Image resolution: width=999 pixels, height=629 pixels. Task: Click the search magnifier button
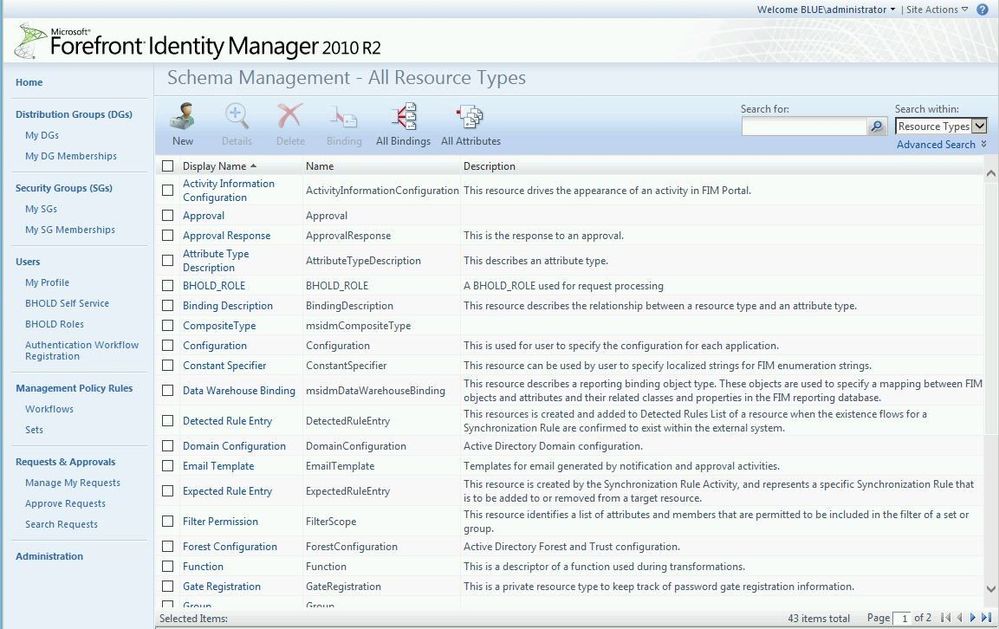(877, 126)
